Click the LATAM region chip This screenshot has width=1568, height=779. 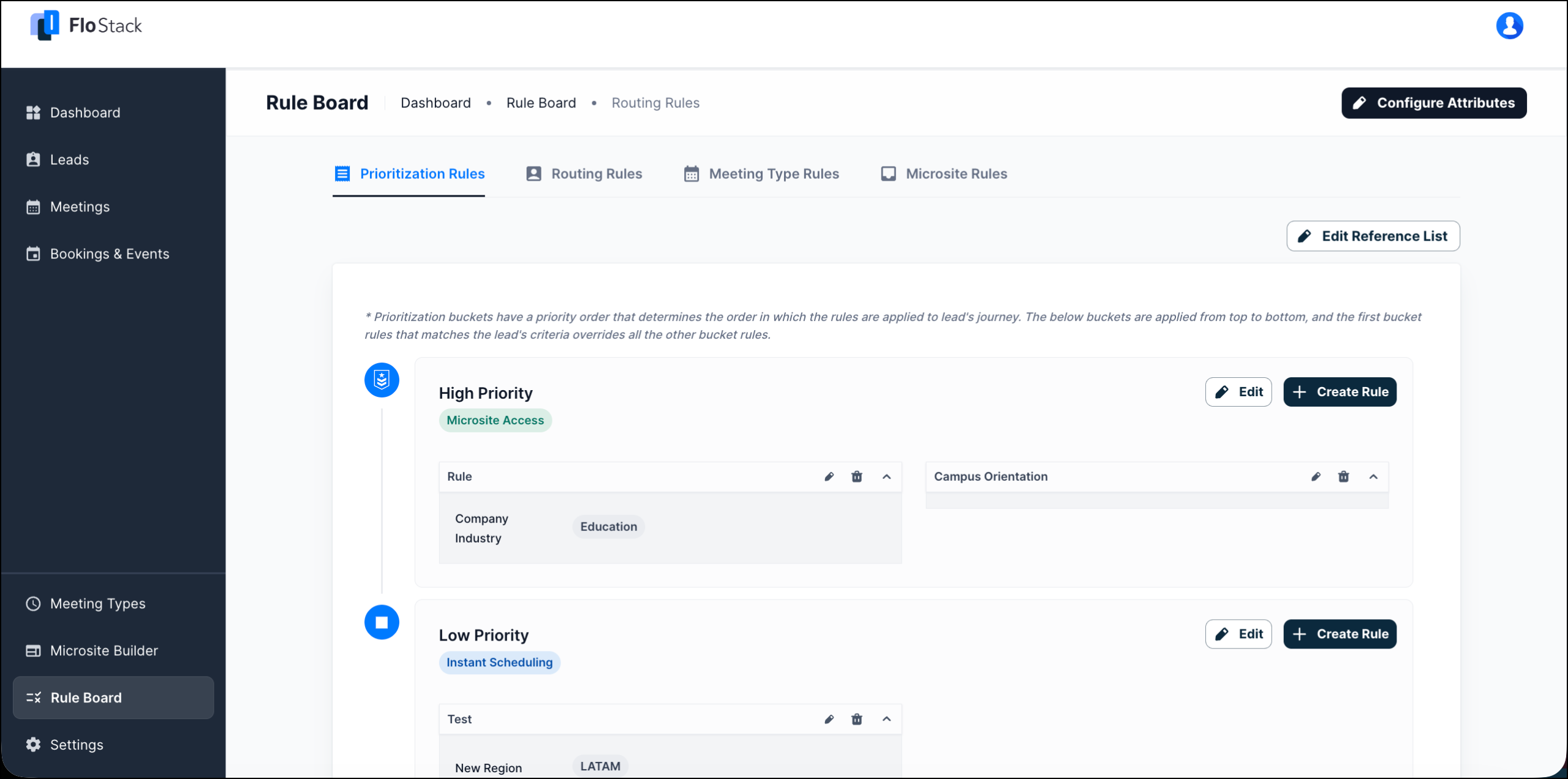tap(600, 766)
